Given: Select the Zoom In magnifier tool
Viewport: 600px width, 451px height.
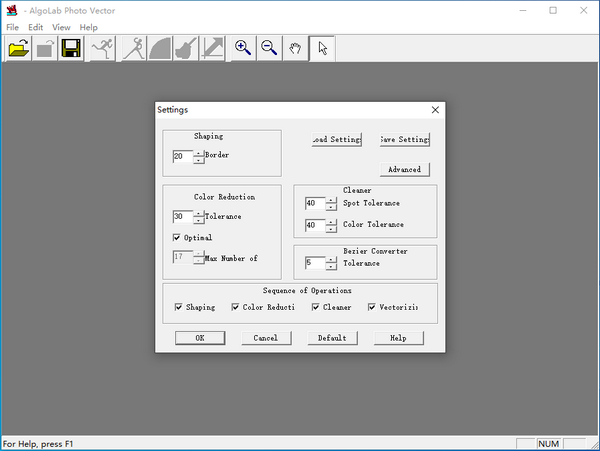Looking at the screenshot, I should click(243, 48).
